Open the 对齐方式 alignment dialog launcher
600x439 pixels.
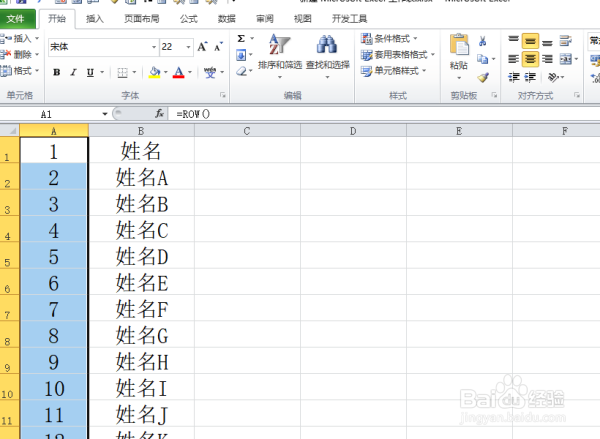[577, 96]
